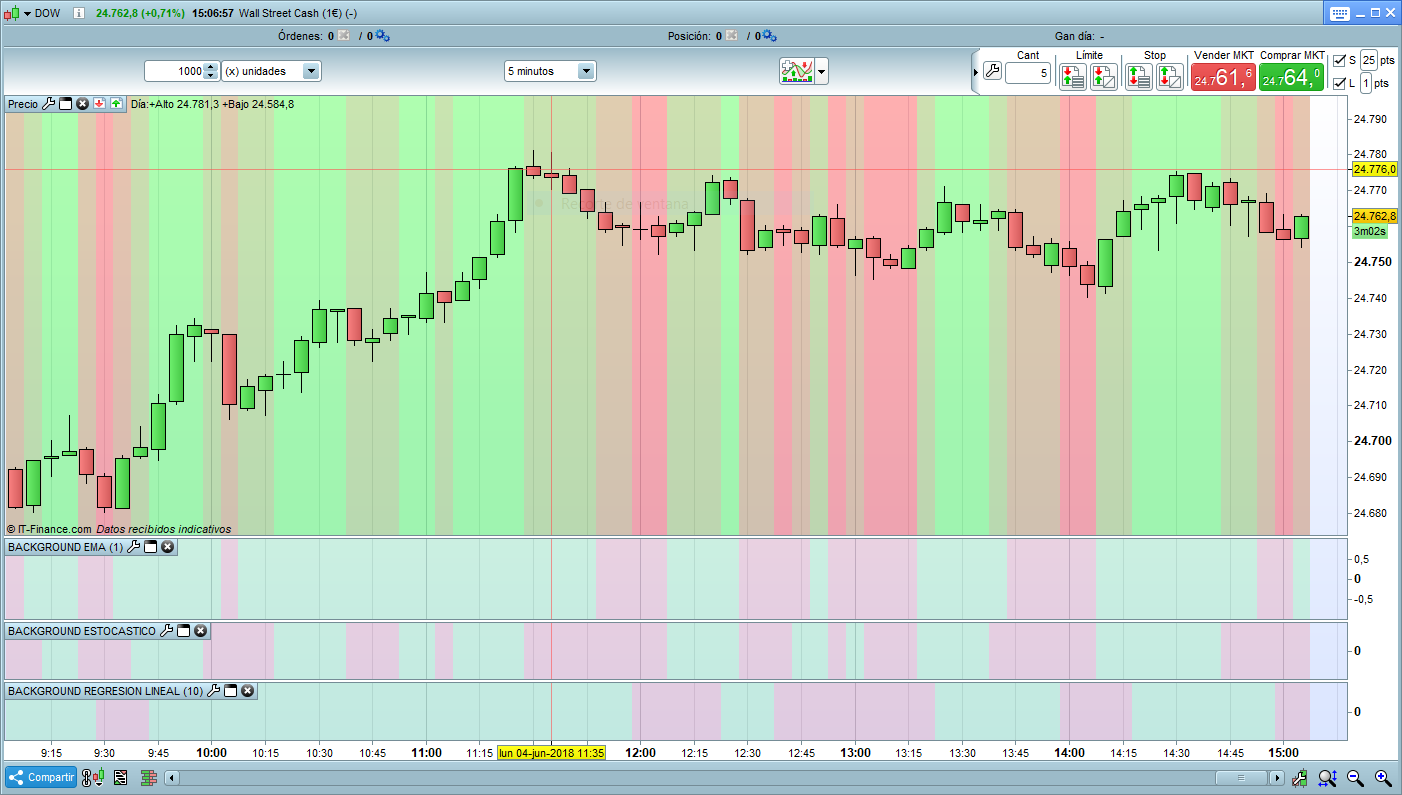Toggle the S stop checkbox
The image size is (1402, 795).
point(1340,60)
